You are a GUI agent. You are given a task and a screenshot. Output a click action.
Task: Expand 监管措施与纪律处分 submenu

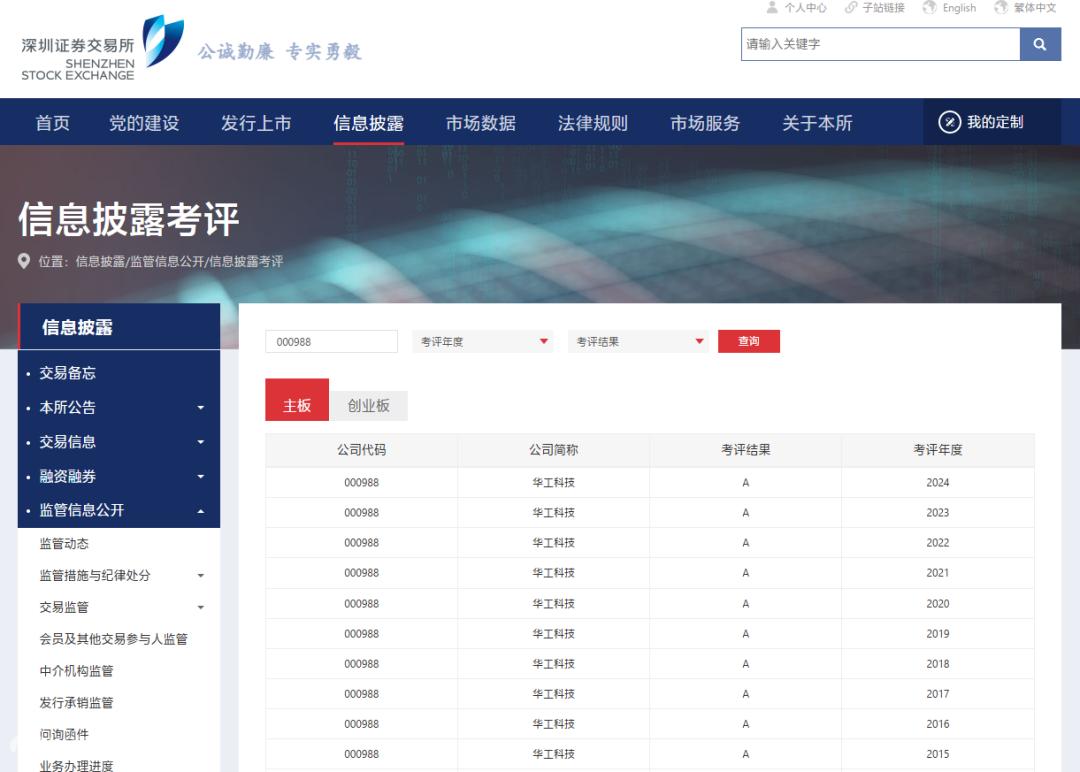click(x=200, y=576)
